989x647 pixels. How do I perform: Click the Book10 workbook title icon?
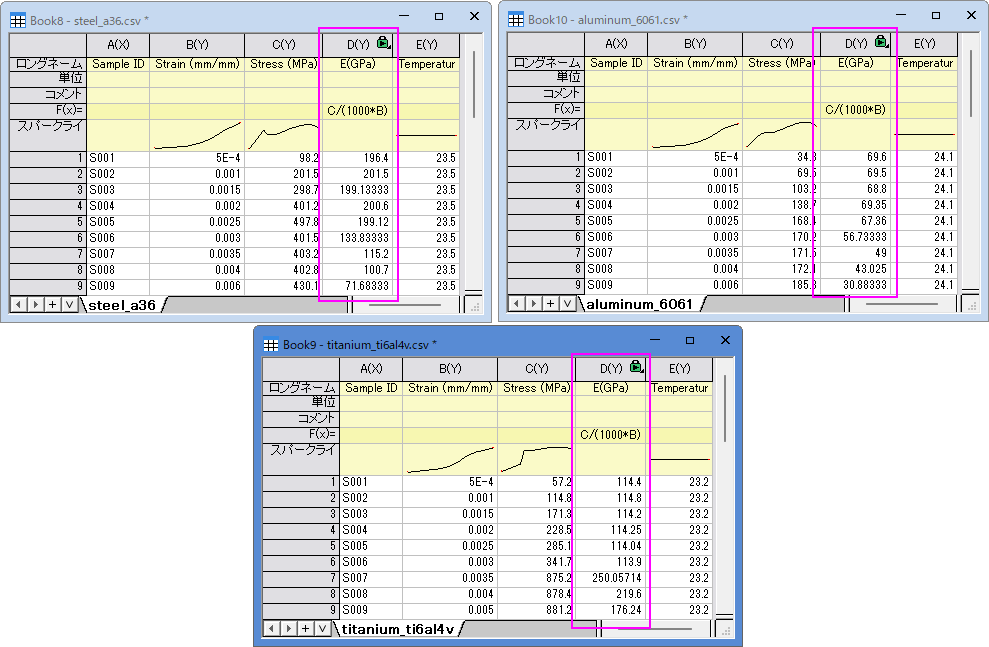click(x=516, y=20)
